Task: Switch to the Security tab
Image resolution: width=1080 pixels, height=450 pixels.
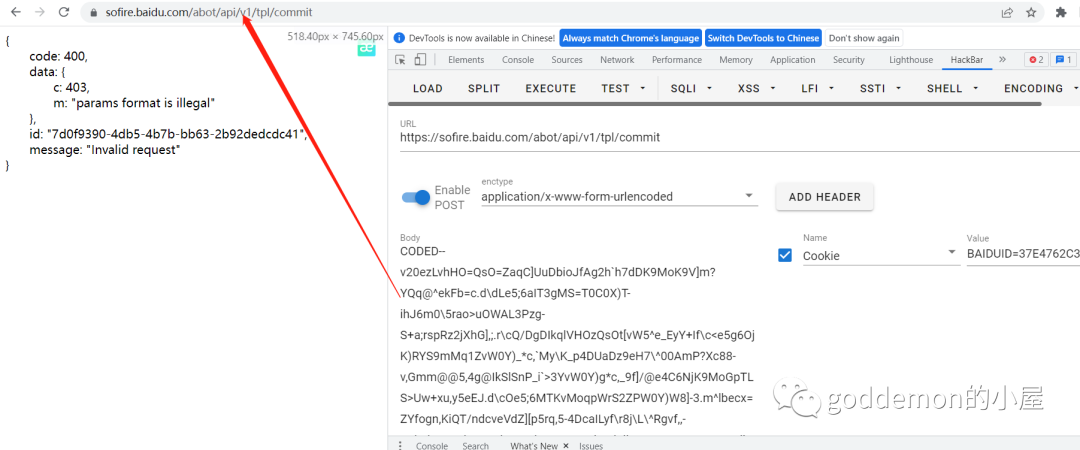Action: (x=849, y=60)
